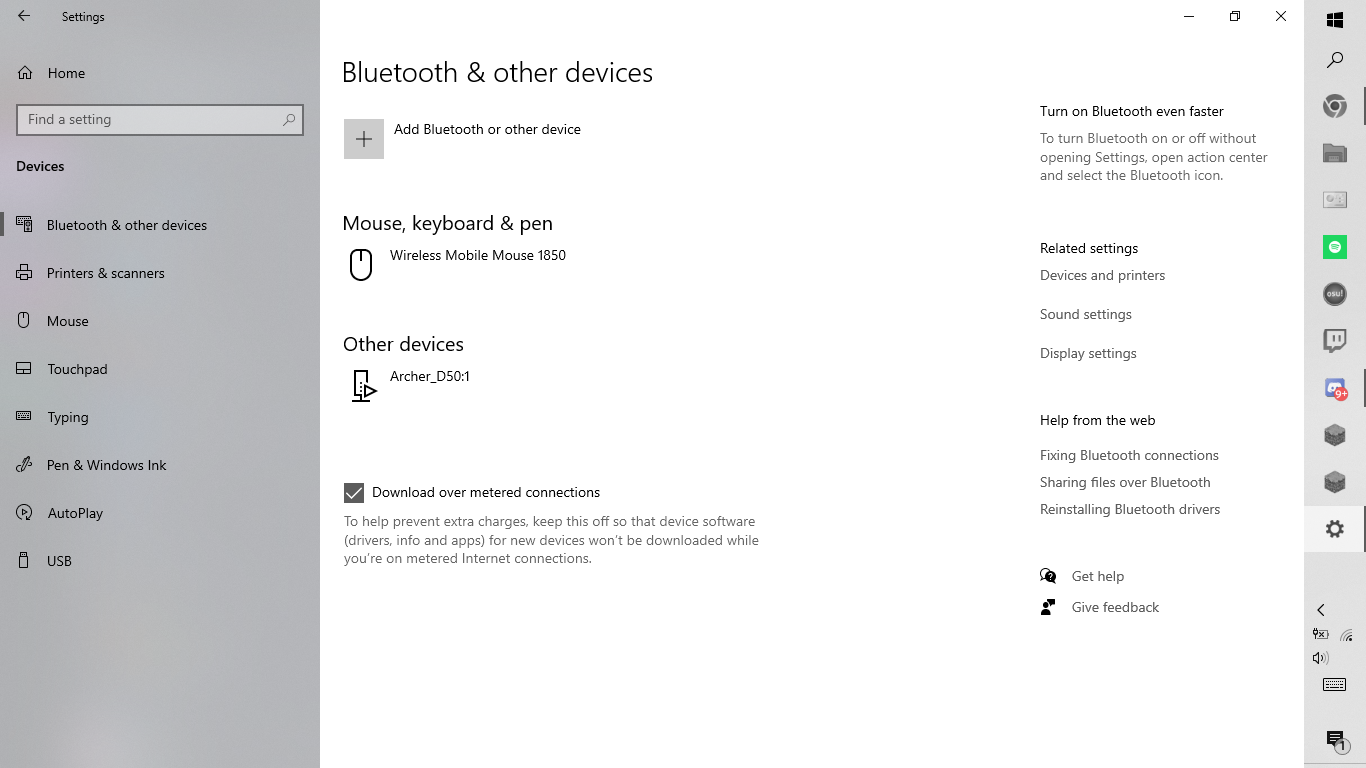Open the Mouse settings page
The height and width of the screenshot is (768, 1366).
tap(160, 321)
